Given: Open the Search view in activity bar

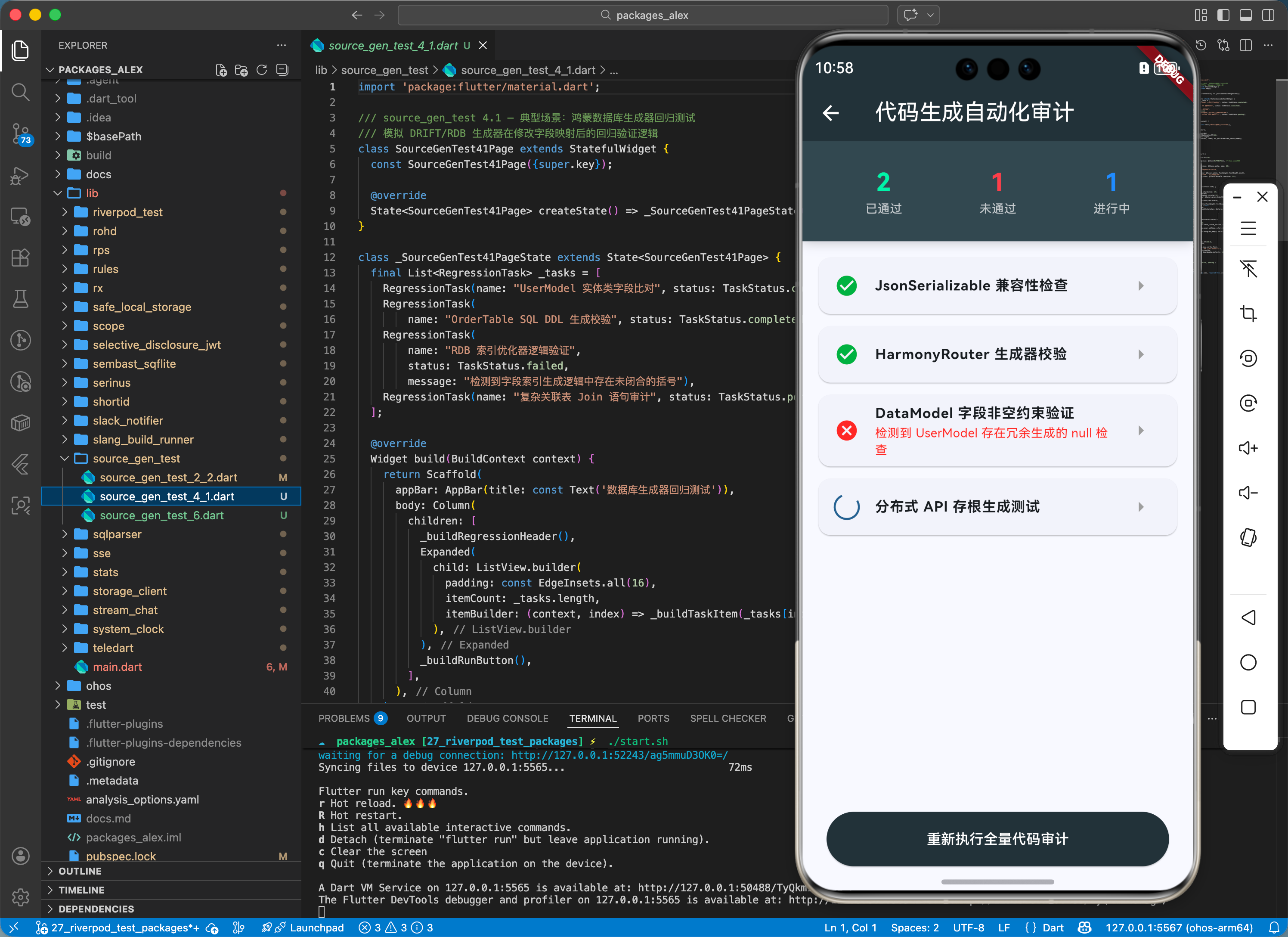Looking at the screenshot, I should pos(20,92).
